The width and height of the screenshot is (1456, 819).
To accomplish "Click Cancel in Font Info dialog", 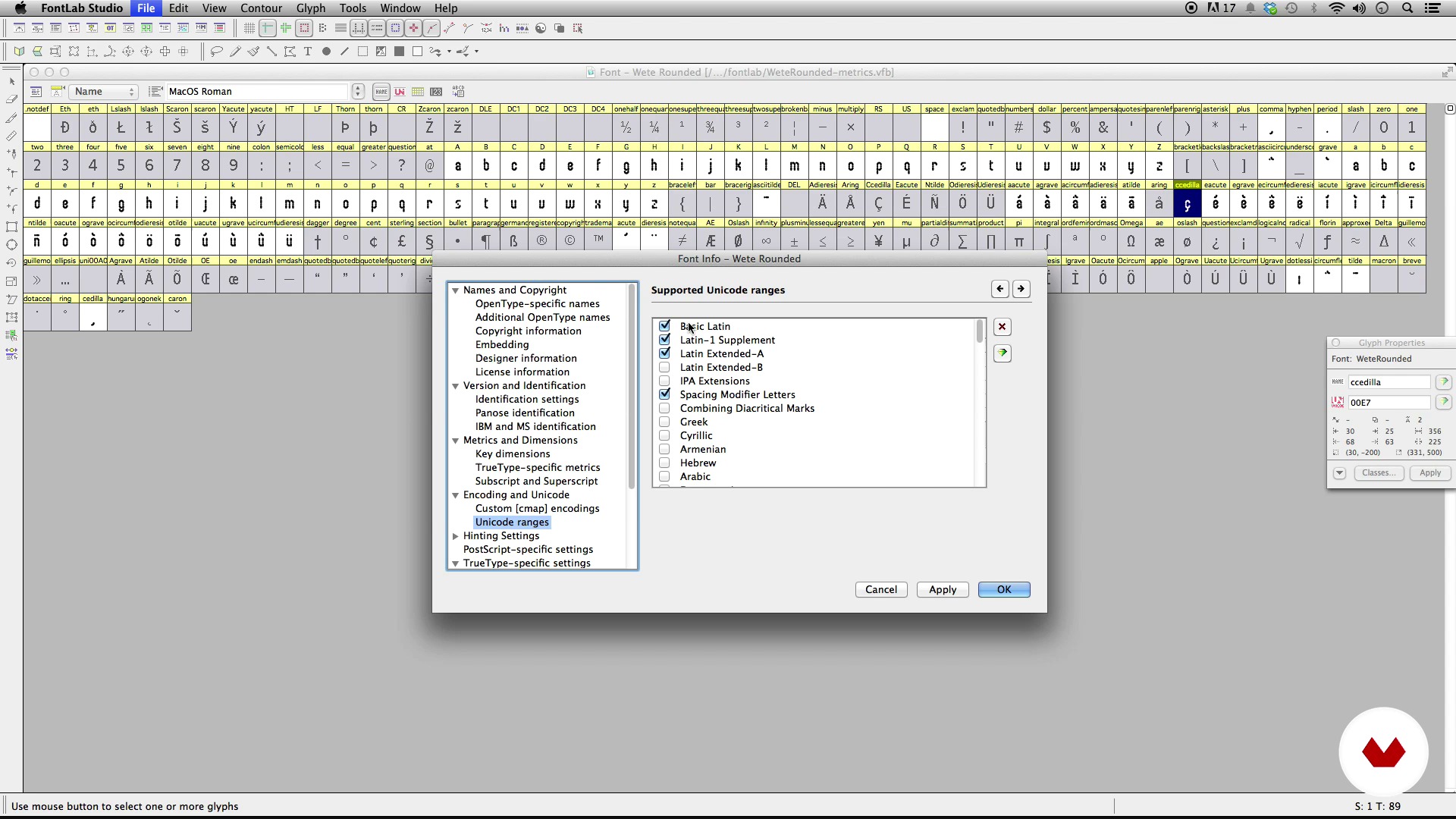I will [881, 590].
